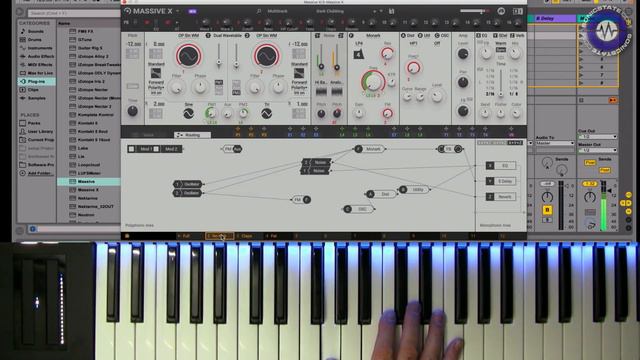
Task: Select Komplete Kontrol in the browser list
Action: [x=89, y=115]
